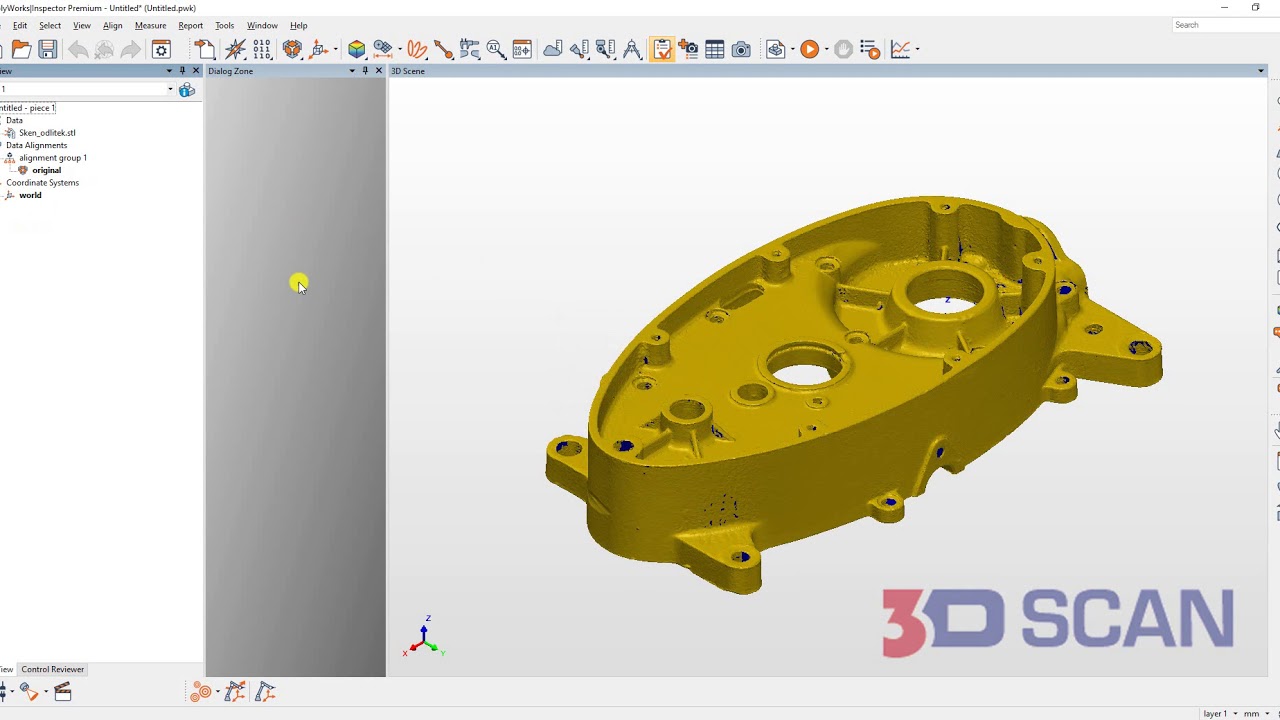1280x720 pixels.
Task: Capture the 3D scene with the camera icon
Action: 741,48
